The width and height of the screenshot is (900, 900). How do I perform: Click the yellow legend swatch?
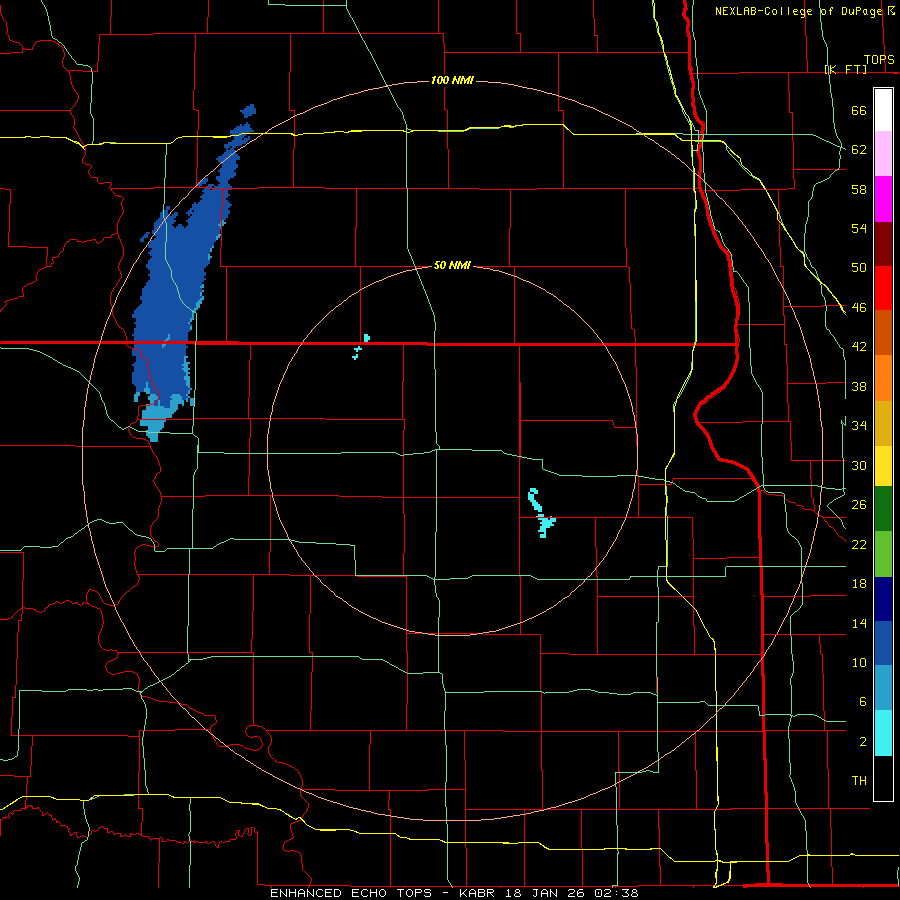click(883, 466)
